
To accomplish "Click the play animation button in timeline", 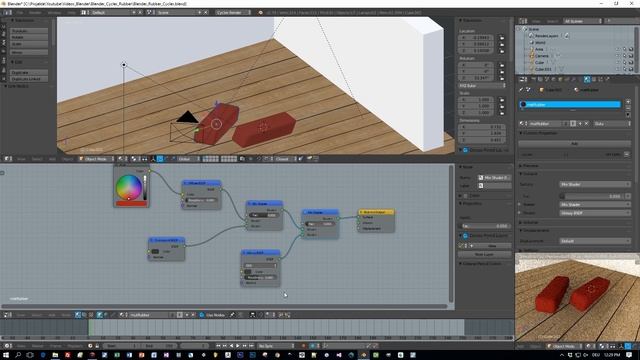I will pos(238,346).
